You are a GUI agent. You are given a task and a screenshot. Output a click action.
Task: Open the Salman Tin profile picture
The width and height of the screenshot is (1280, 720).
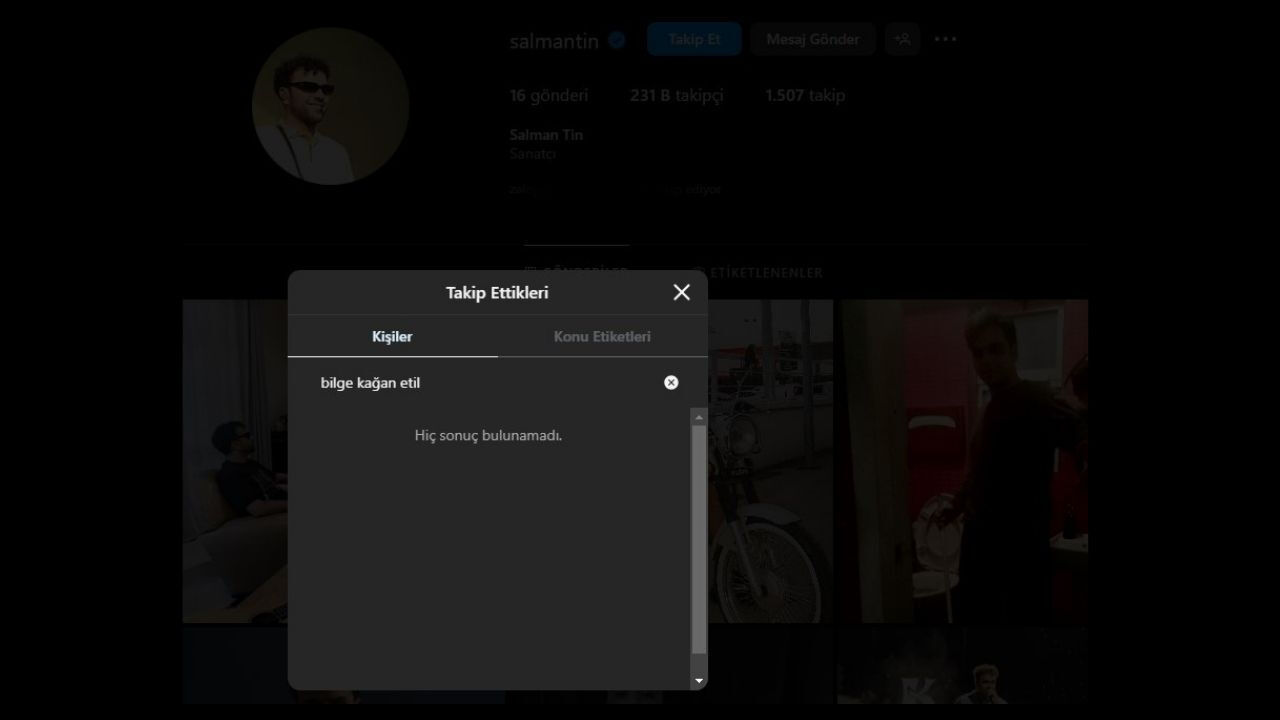click(330, 106)
